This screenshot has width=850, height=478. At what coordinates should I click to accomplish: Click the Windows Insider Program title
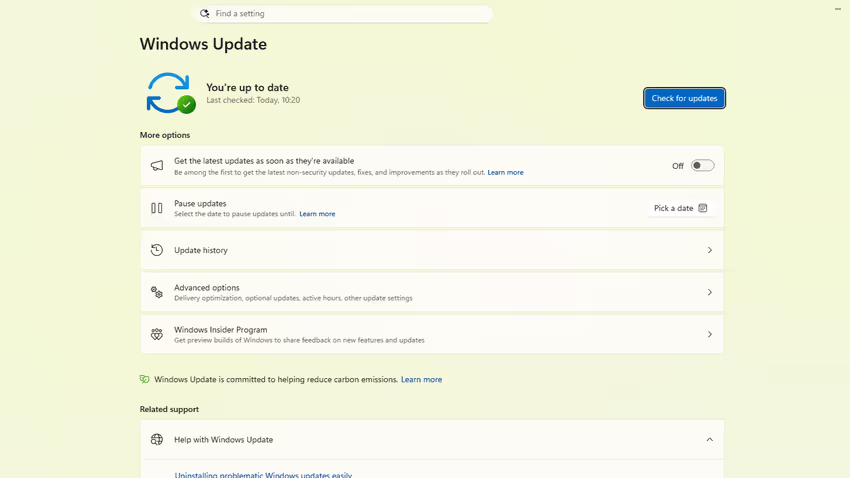coord(221,330)
